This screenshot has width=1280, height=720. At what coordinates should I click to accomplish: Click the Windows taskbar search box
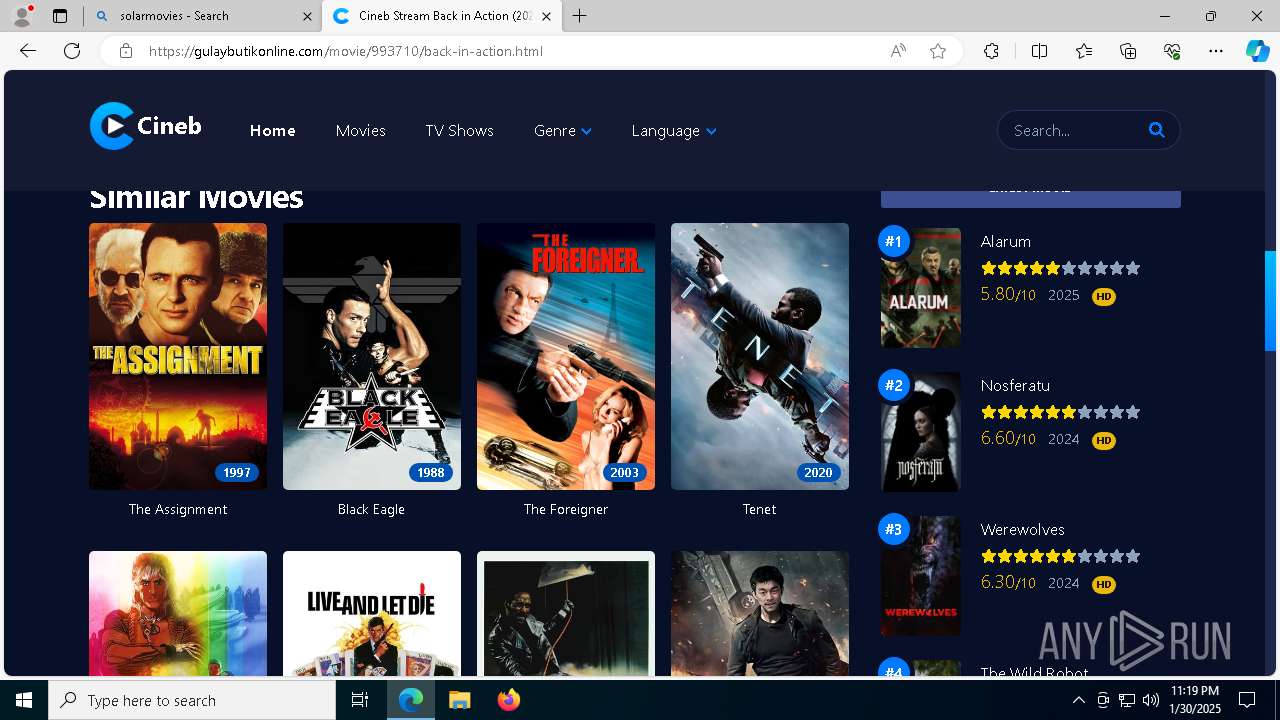[x=192, y=700]
